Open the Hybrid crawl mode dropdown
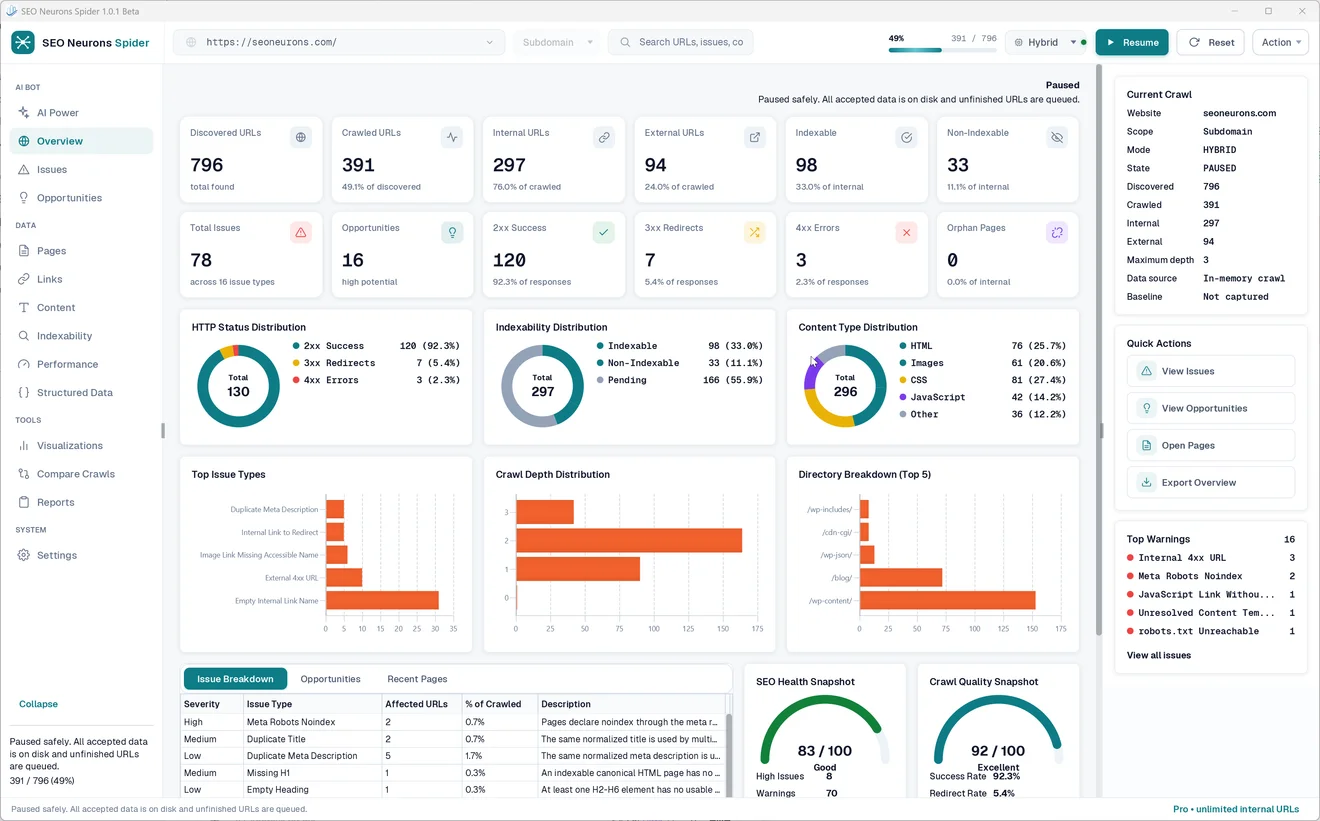1320x821 pixels. (x=1047, y=42)
